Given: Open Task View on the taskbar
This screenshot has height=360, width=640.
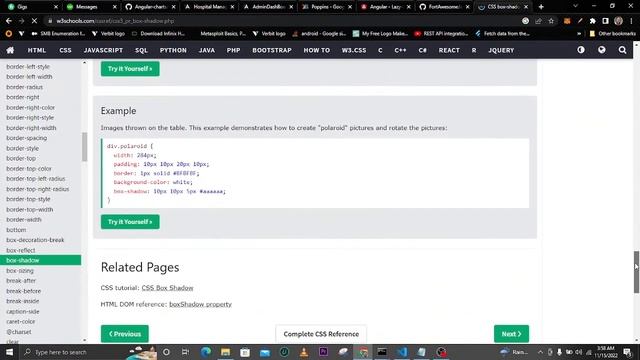Looking at the screenshot, I should [x=185, y=352].
